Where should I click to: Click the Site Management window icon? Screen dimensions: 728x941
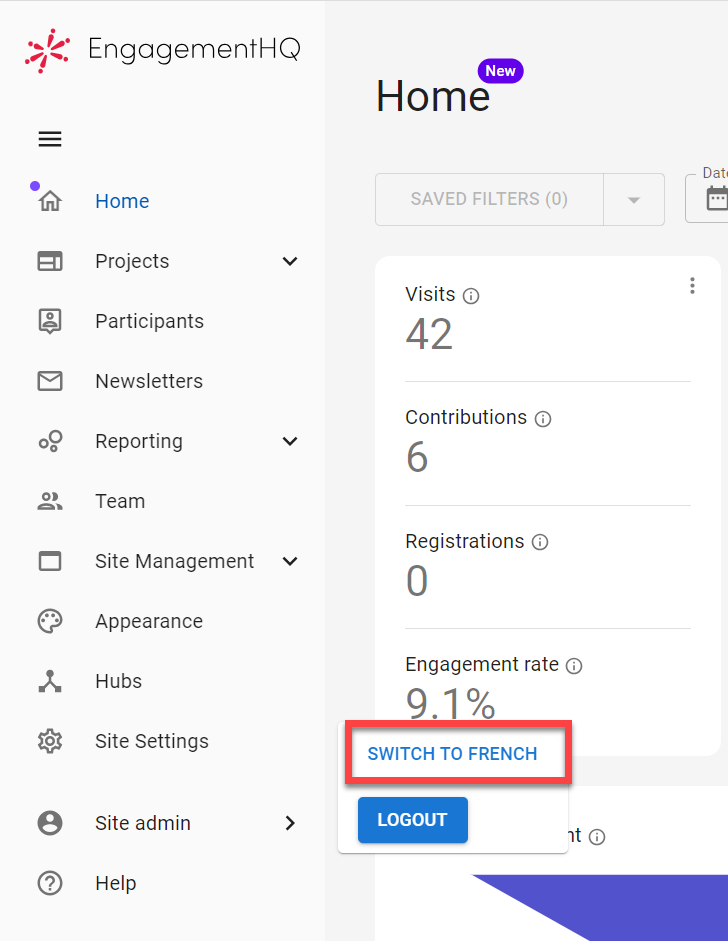click(50, 561)
